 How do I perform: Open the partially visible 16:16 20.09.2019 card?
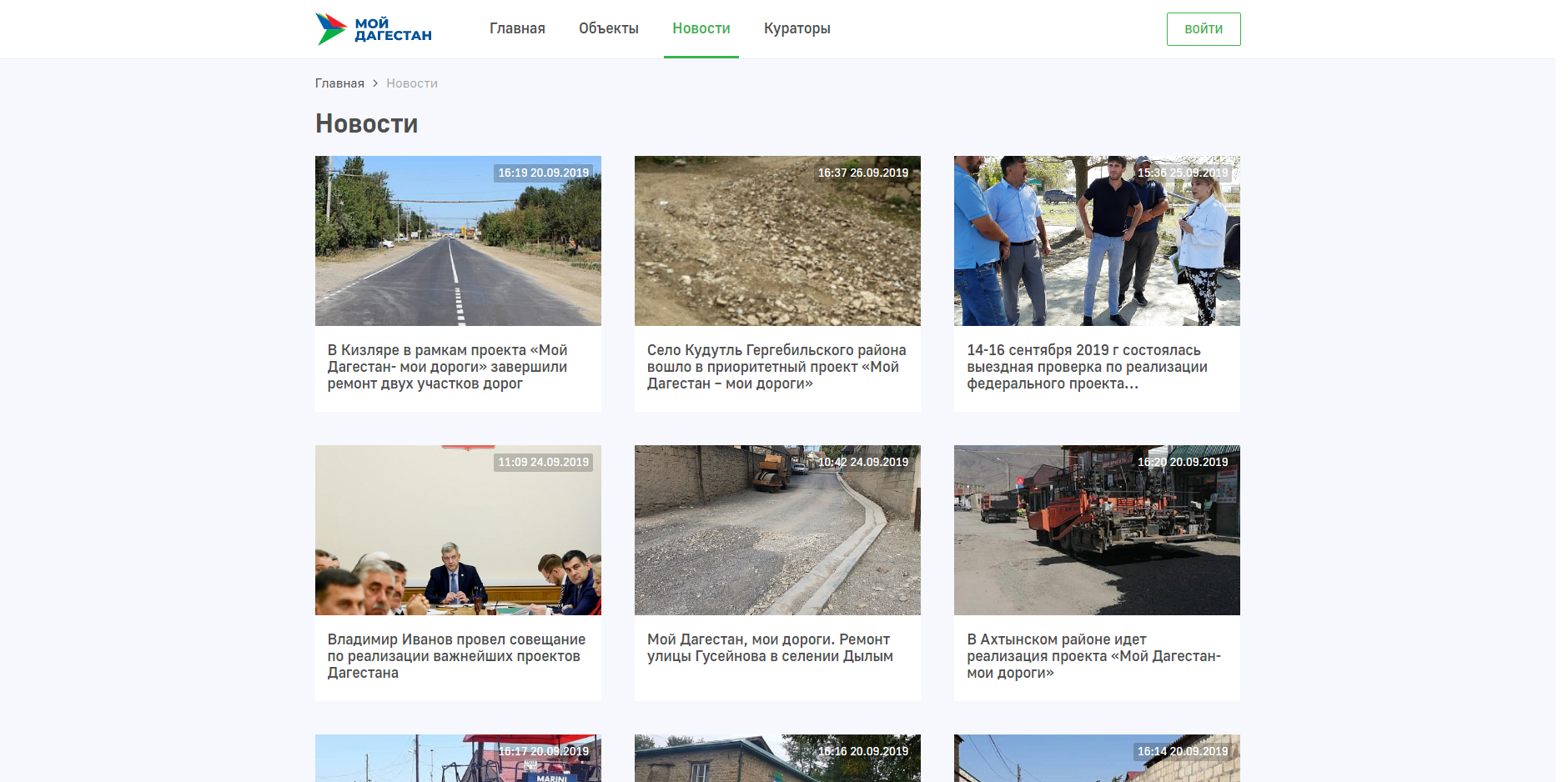coord(777,759)
